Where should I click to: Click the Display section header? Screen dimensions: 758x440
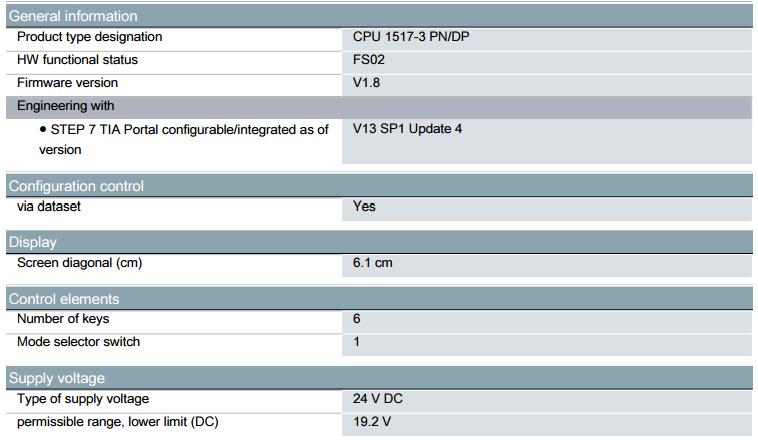coord(33,242)
